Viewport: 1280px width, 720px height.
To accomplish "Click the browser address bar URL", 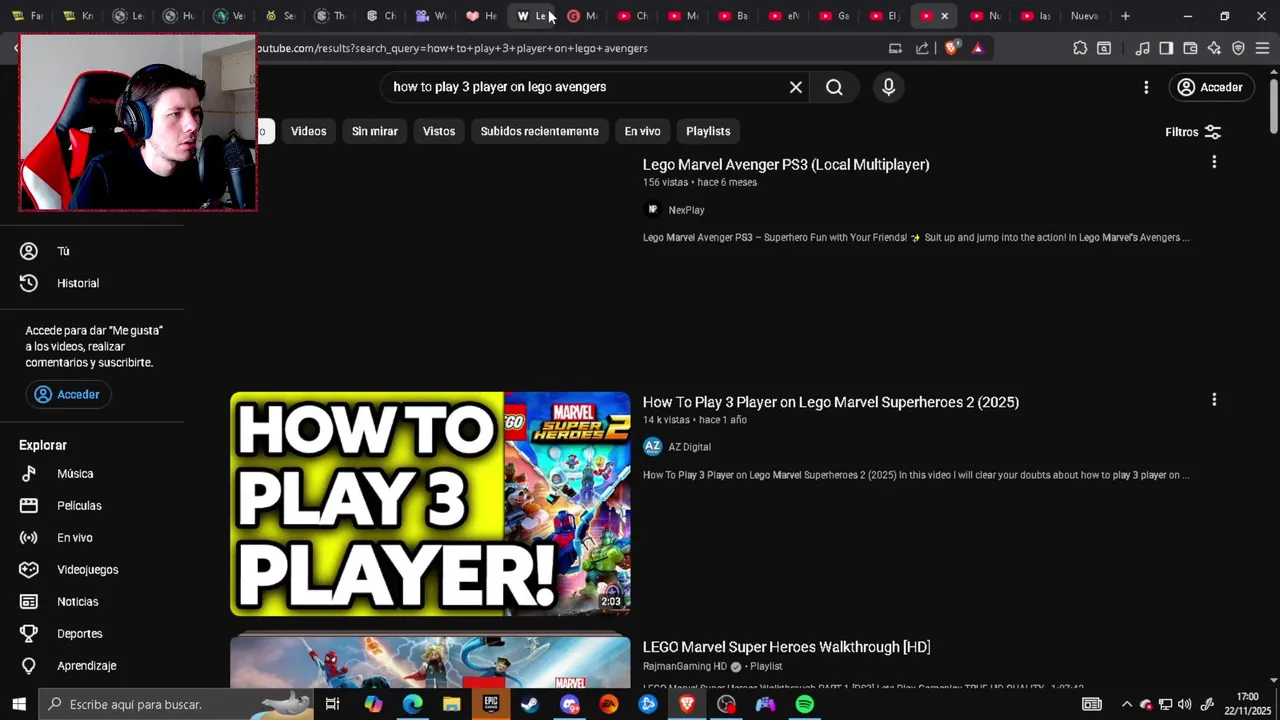I will point(452,48).
